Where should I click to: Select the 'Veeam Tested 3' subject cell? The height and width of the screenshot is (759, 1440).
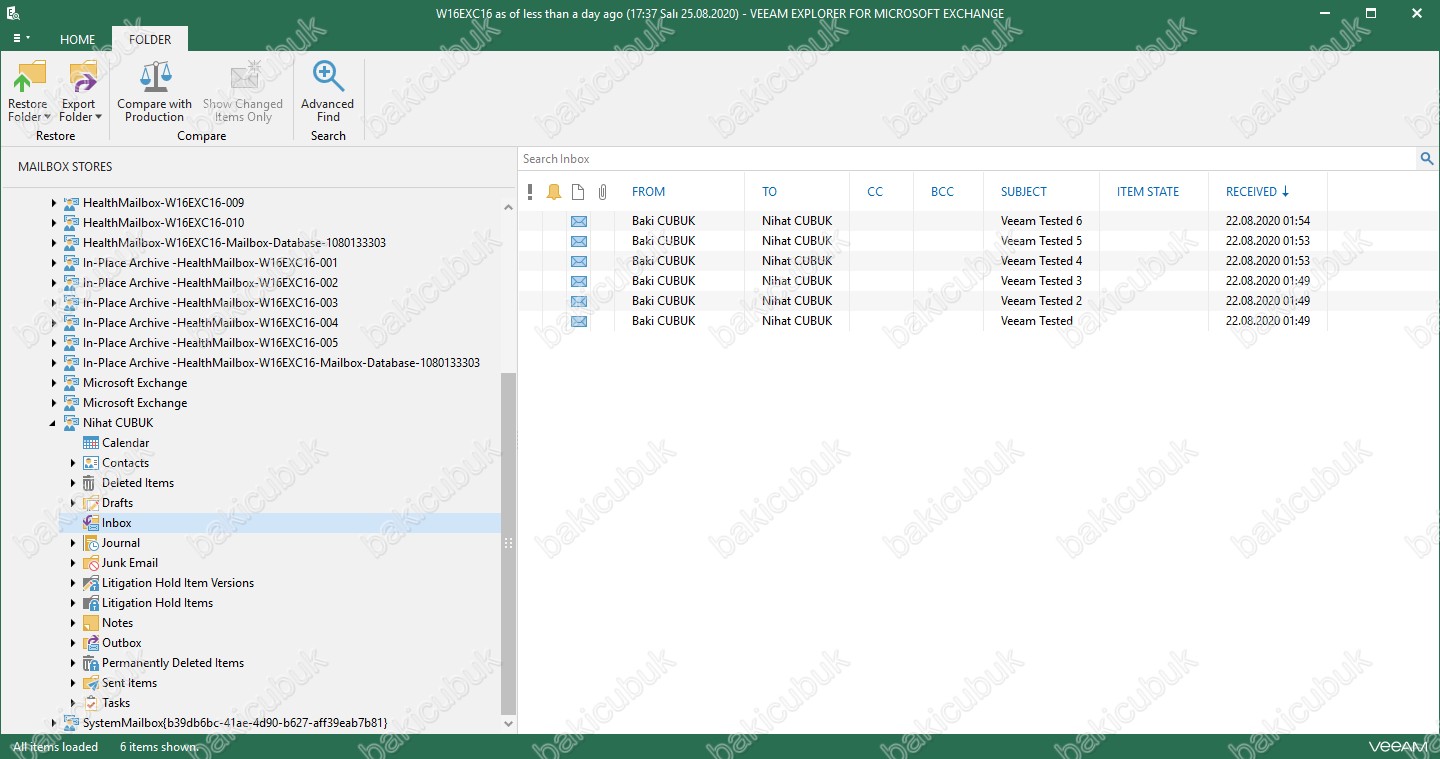1041,281
